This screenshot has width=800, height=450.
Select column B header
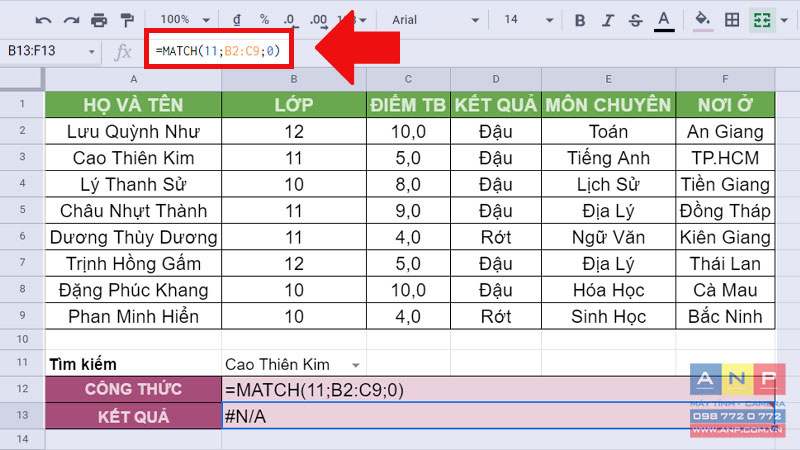point(294,79)
